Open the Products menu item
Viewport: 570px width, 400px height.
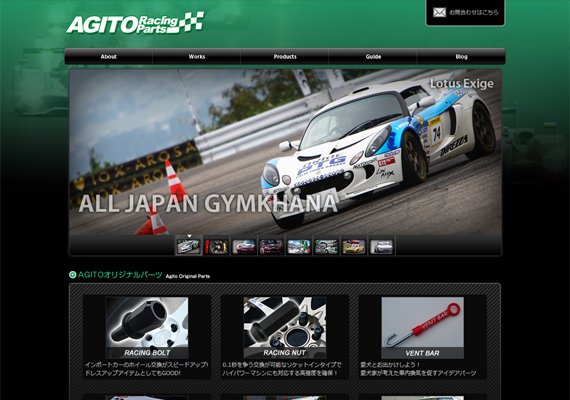[x=285, y=57]
